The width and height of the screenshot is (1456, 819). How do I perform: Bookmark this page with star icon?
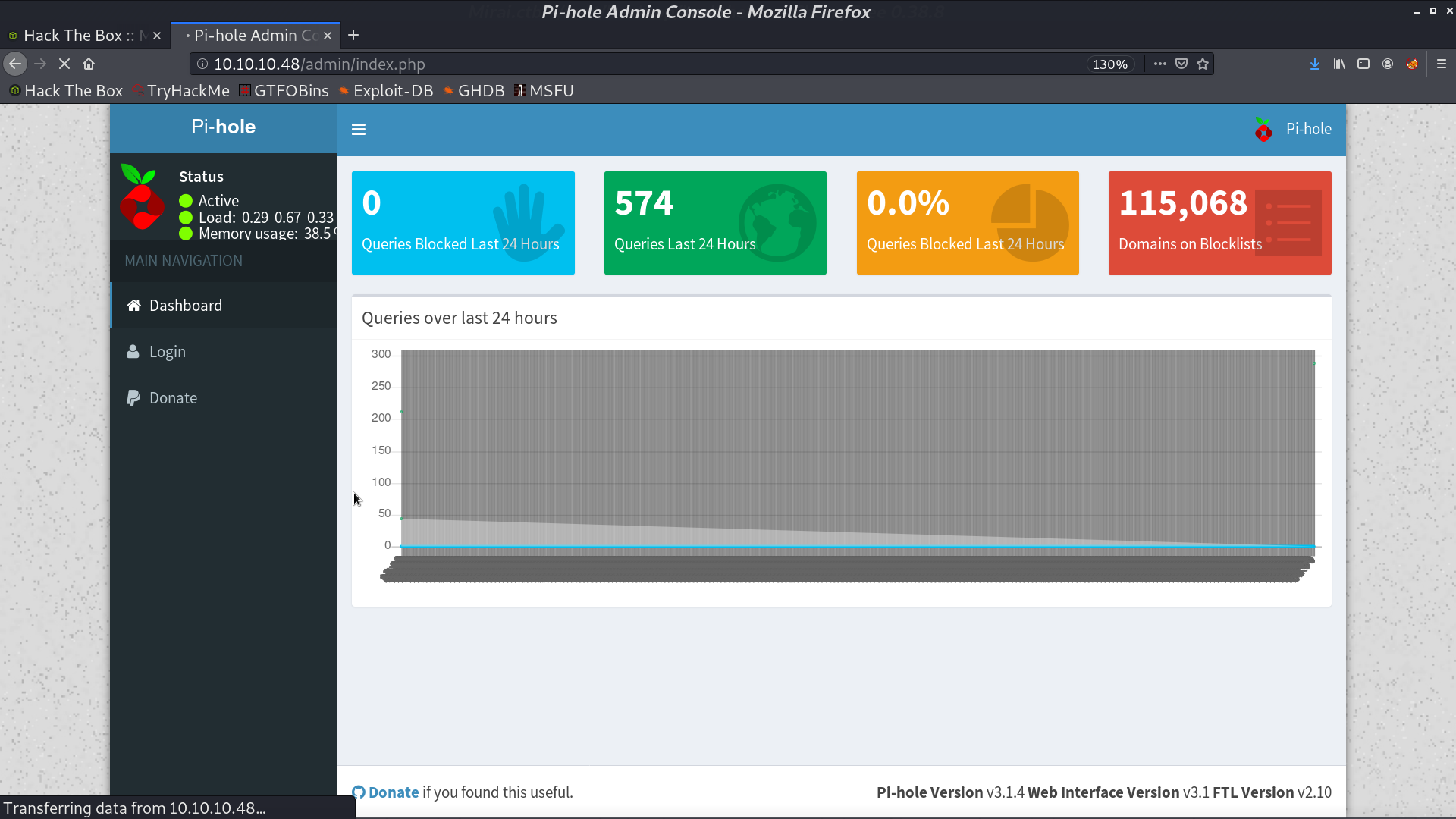pyautogui.click(x=1203, y=64)
